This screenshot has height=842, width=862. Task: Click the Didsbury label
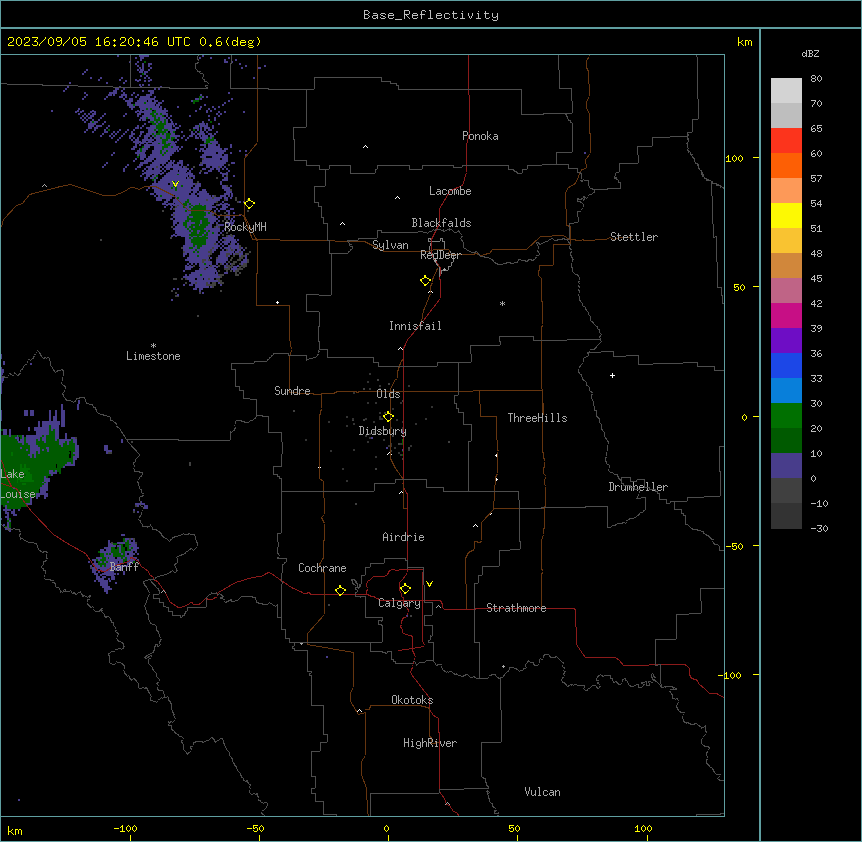point(383,431)
